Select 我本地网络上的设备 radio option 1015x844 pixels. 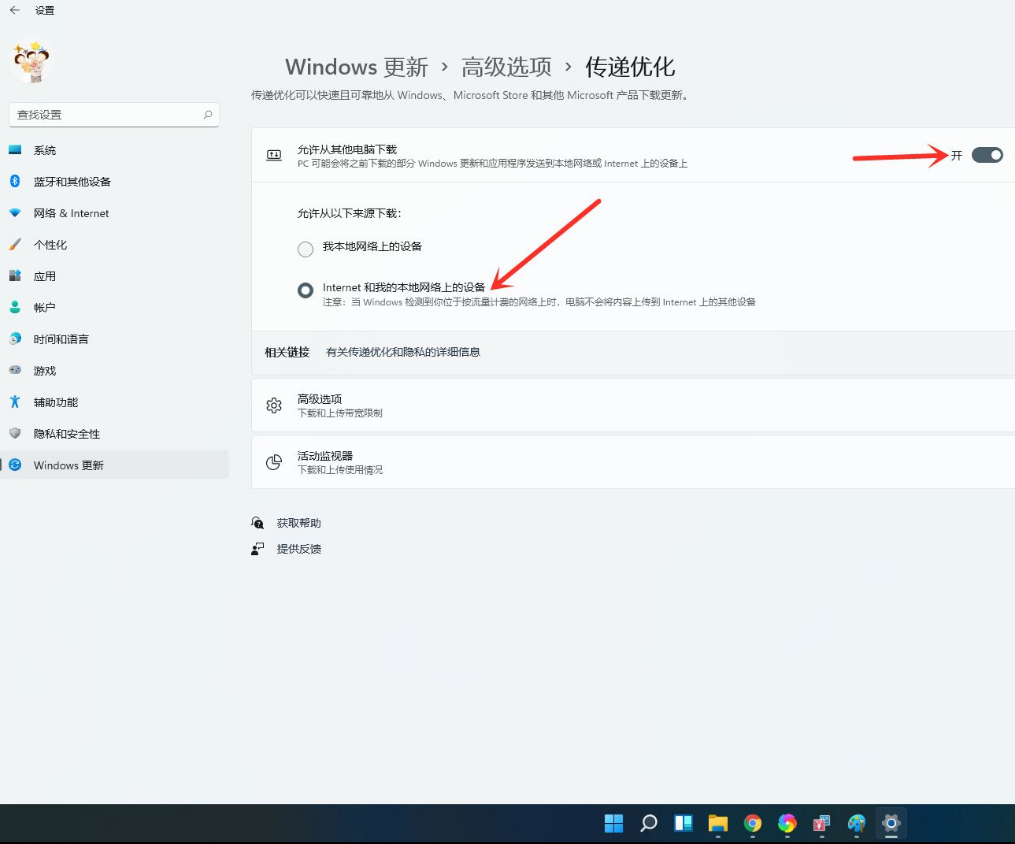point(306,249)
